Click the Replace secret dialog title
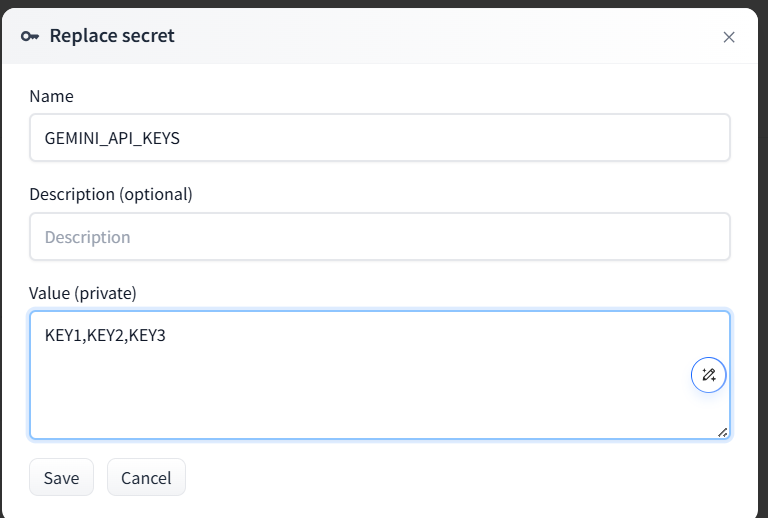 coord(112,36)
